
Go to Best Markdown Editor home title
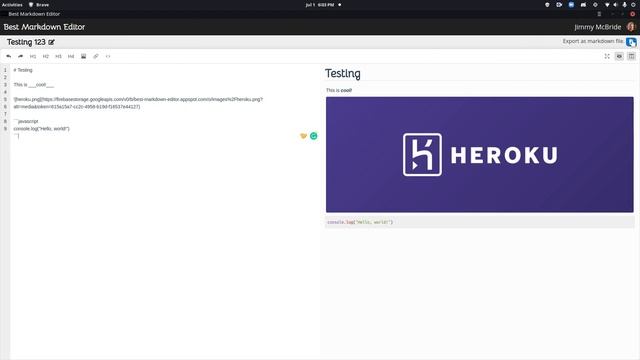(x=44, y=27)
